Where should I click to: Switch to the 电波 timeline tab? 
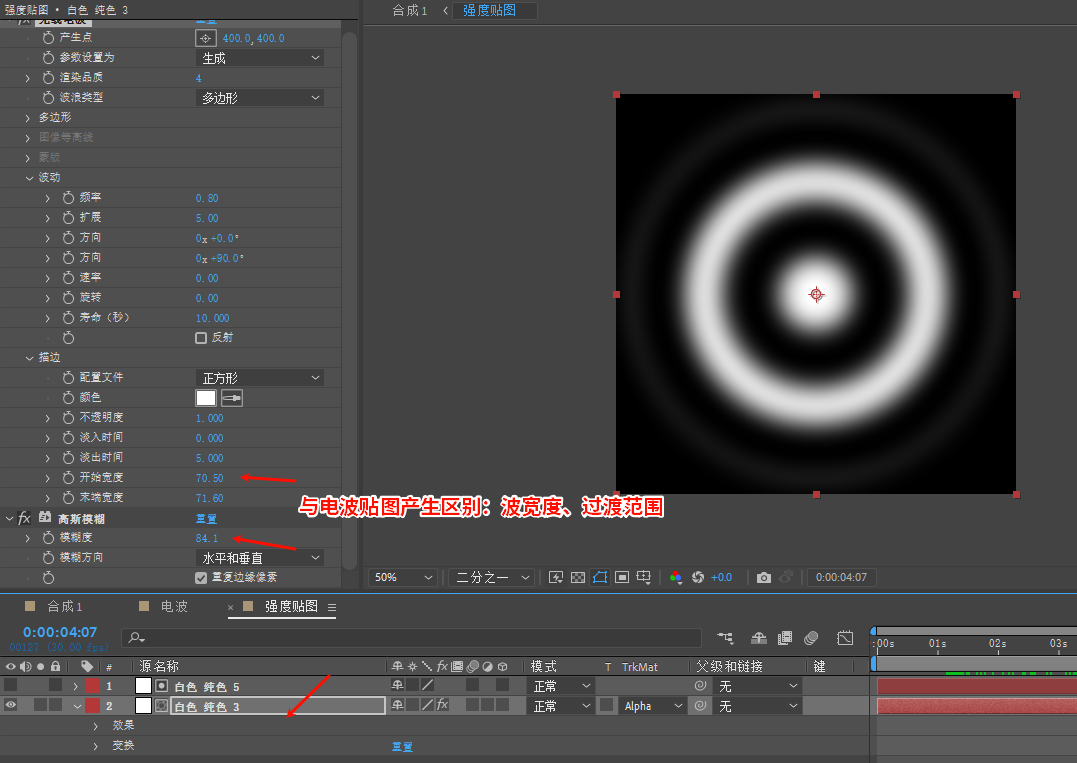(174, 606)
